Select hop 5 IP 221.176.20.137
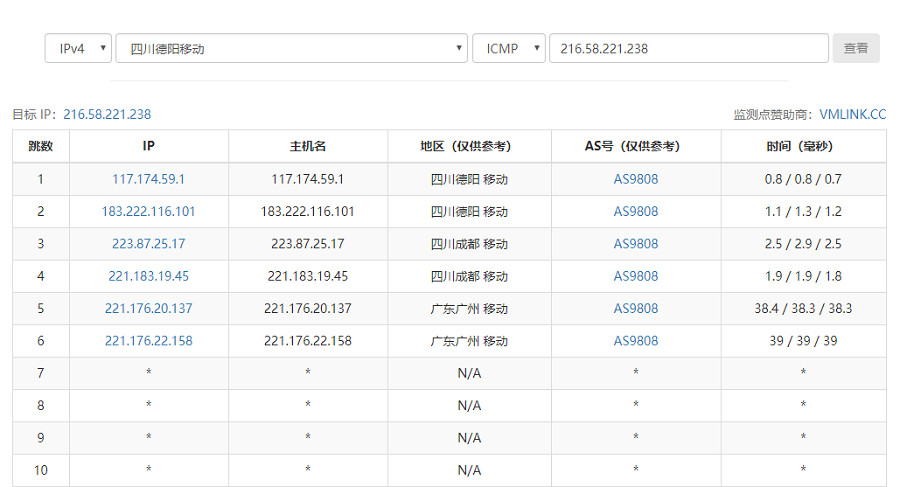Screen dimensions: 900x487 (148, 308)
